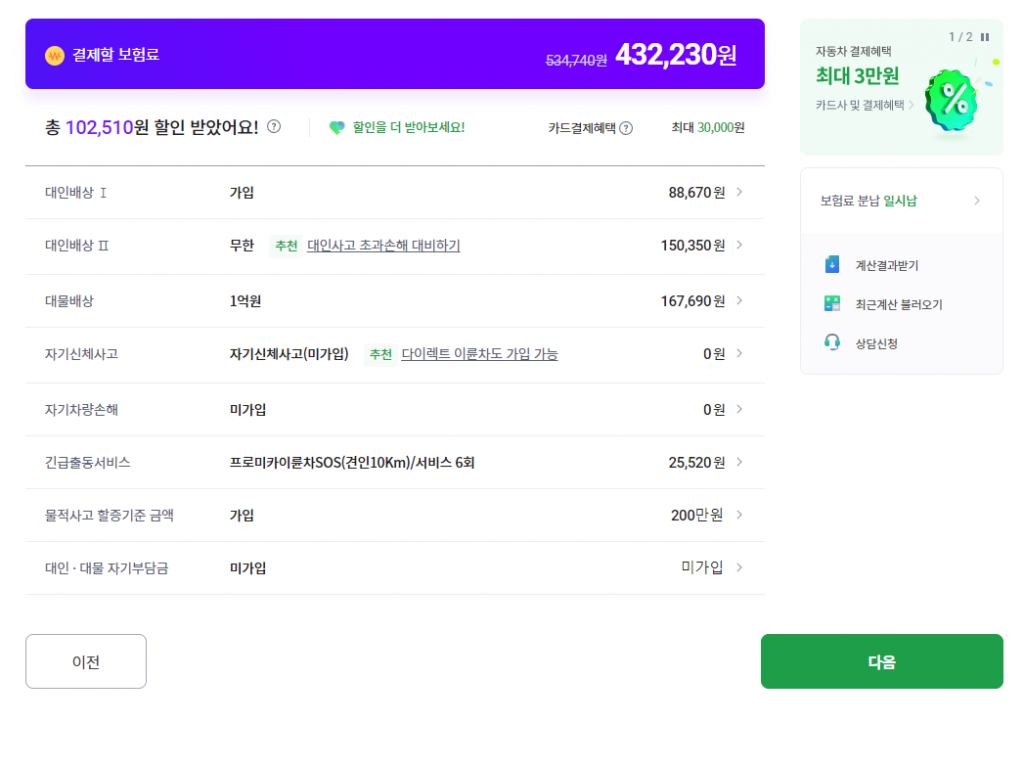Pause the promotional banner carousel
The image size is (1024, 768).
point(985,37)
